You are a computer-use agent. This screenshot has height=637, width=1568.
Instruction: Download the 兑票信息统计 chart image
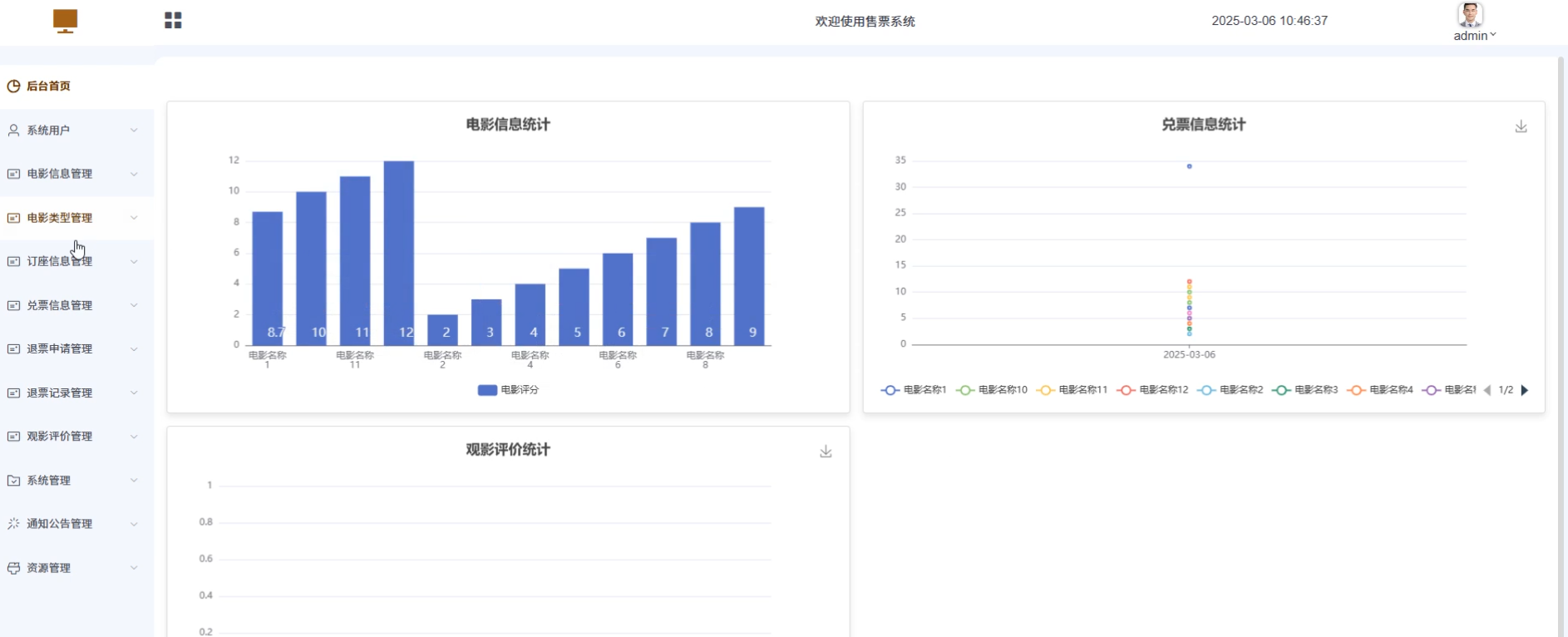pos(1521,126)
